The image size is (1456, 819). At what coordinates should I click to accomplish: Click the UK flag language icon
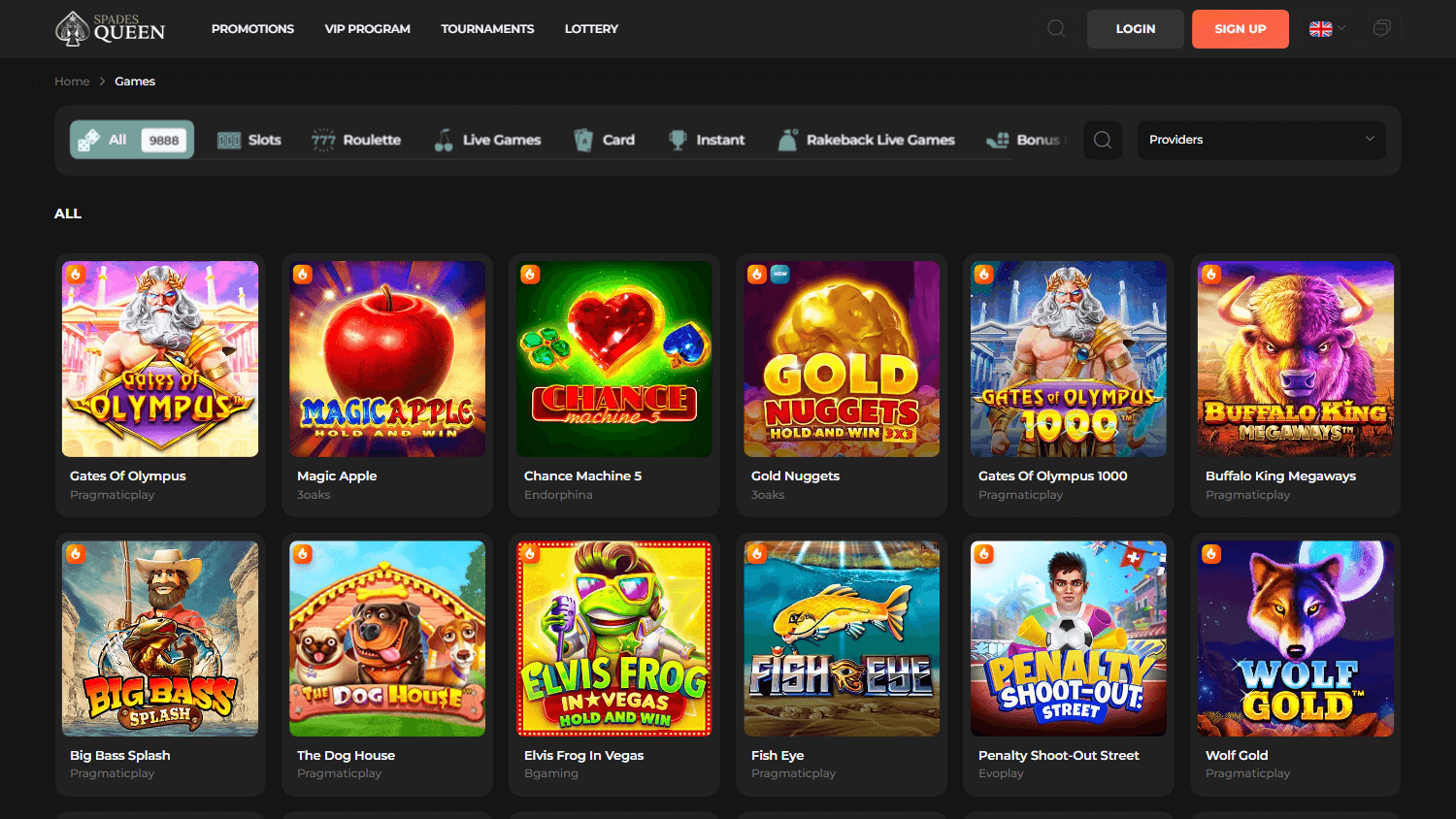point(1320,29)
